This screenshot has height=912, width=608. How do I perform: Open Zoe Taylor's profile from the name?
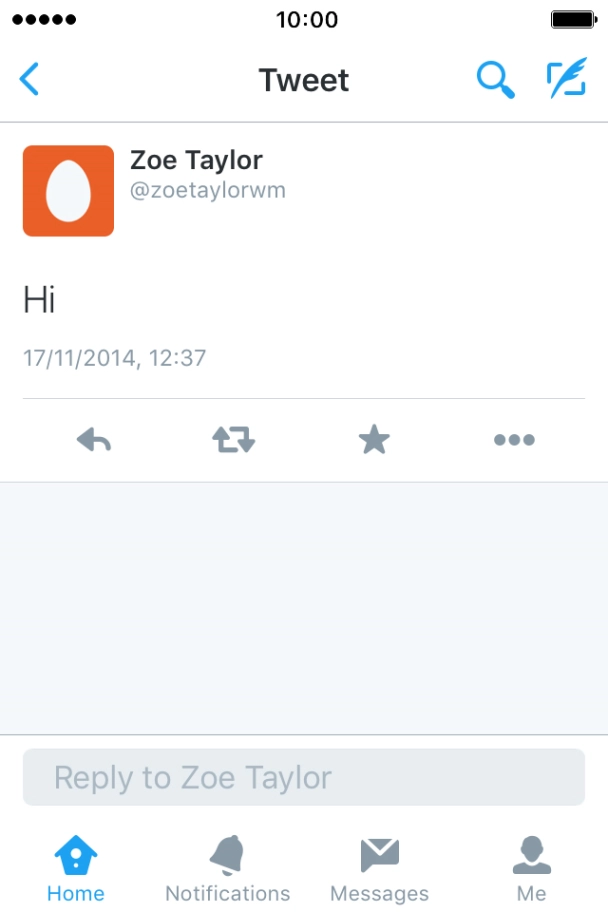coord(196,160)
